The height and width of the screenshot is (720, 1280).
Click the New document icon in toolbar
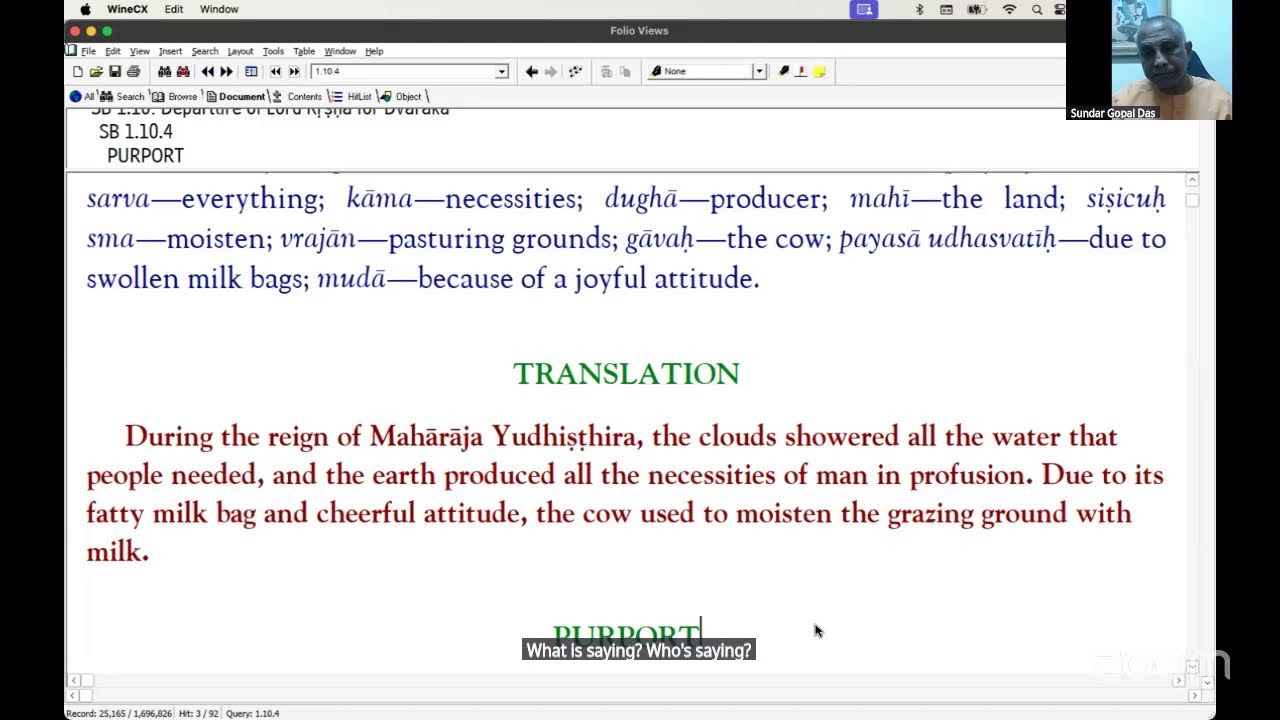point(78,72)
